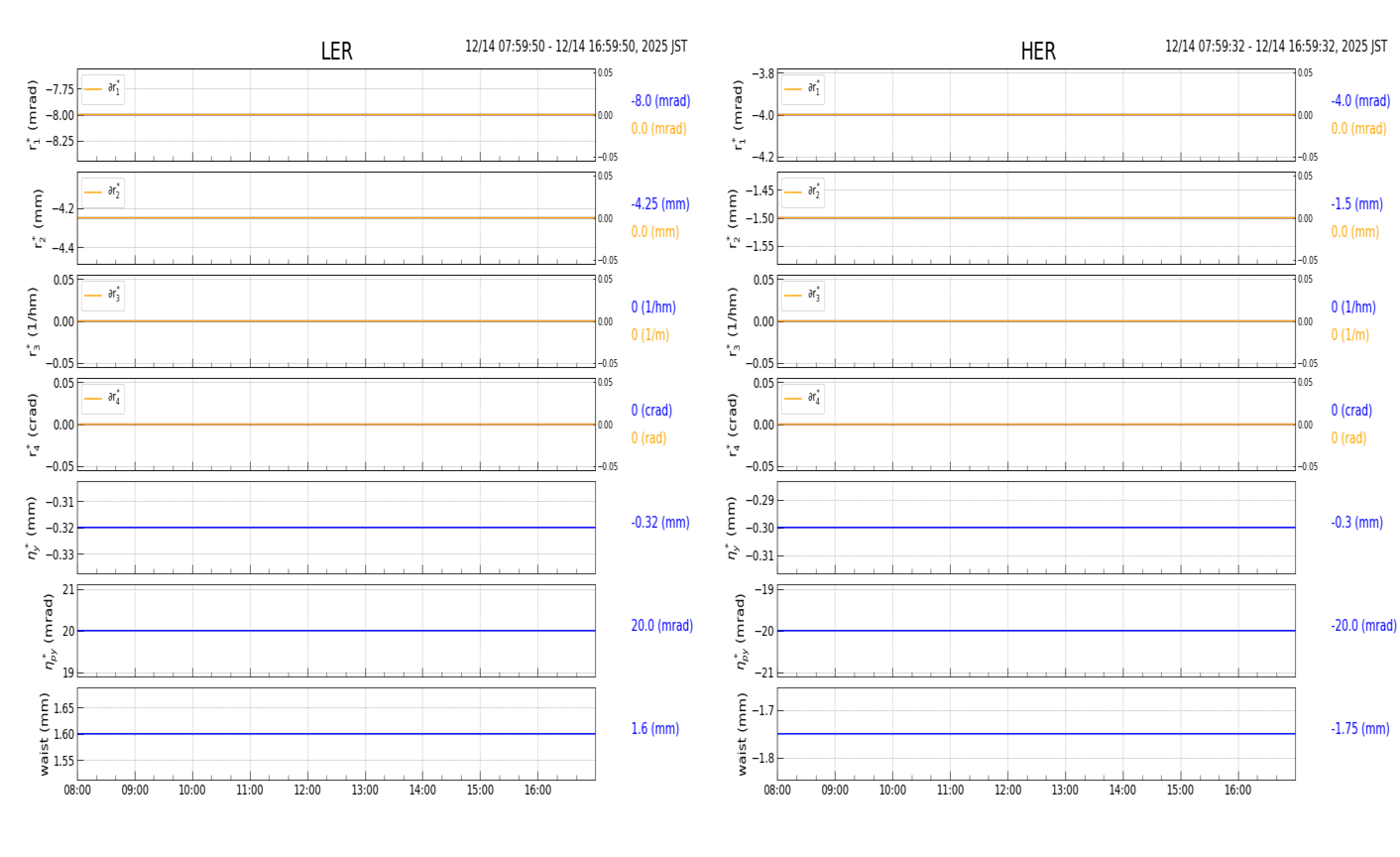The height and width of the screenshot is (857, 1400).
Task: Click the LER value -4.25 (mm)
Action: pyautogui.click(x=660, y=204)
